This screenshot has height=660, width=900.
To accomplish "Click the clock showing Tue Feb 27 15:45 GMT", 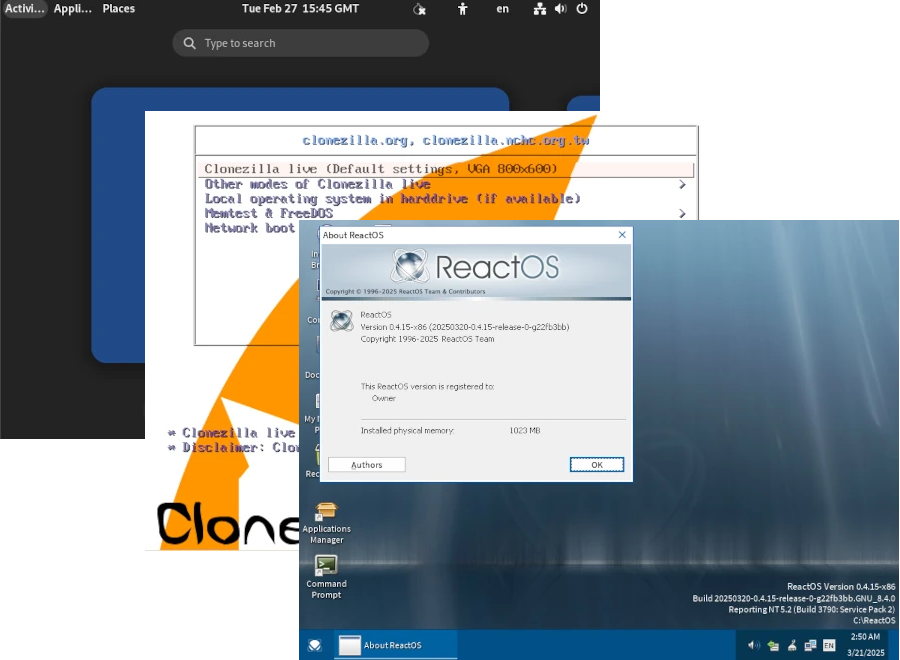I will click(x=300, y=9).
